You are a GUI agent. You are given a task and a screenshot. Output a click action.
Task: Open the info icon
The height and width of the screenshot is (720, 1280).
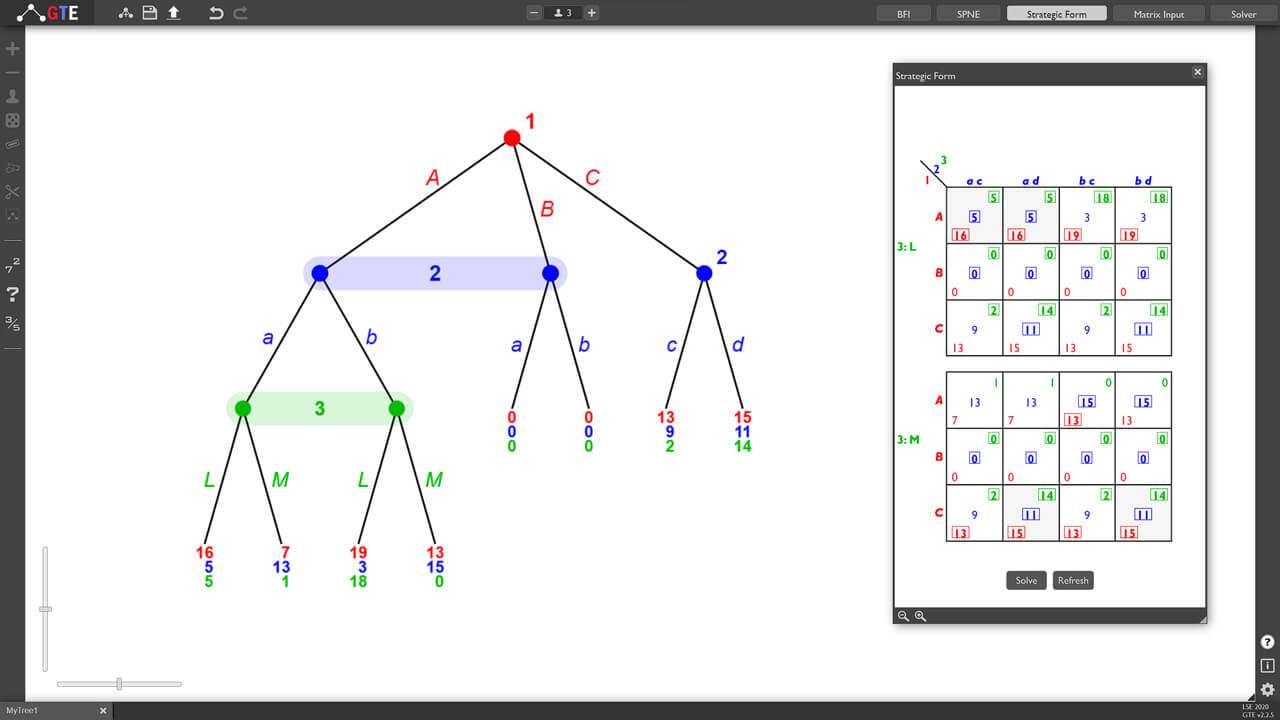point(1267,665)
